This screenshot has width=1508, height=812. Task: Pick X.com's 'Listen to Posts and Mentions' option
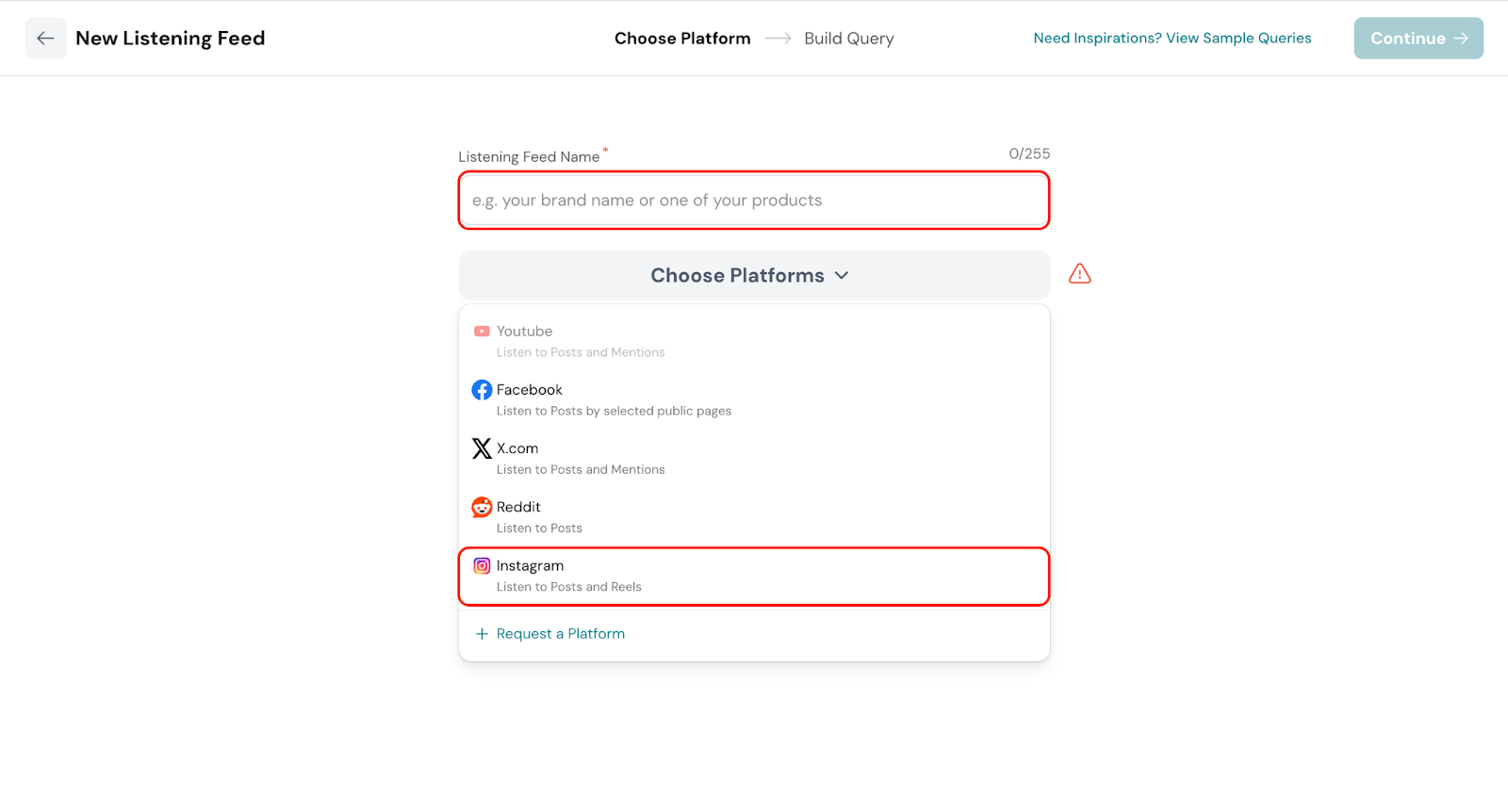tap(581, 469)
